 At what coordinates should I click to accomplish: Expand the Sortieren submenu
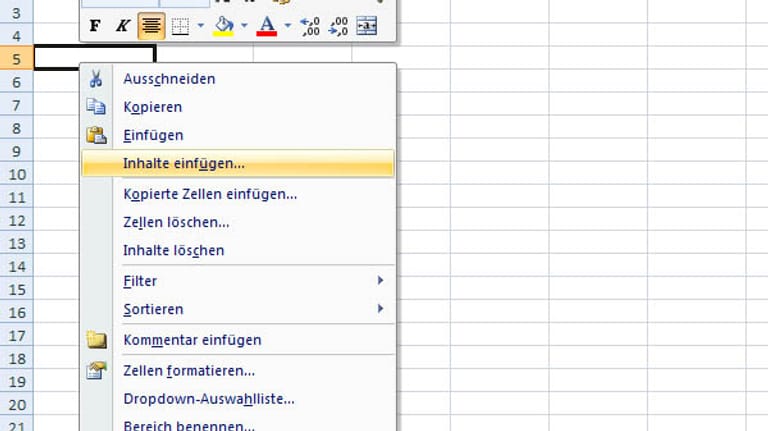pyautogui.click(x=238, y=309)
